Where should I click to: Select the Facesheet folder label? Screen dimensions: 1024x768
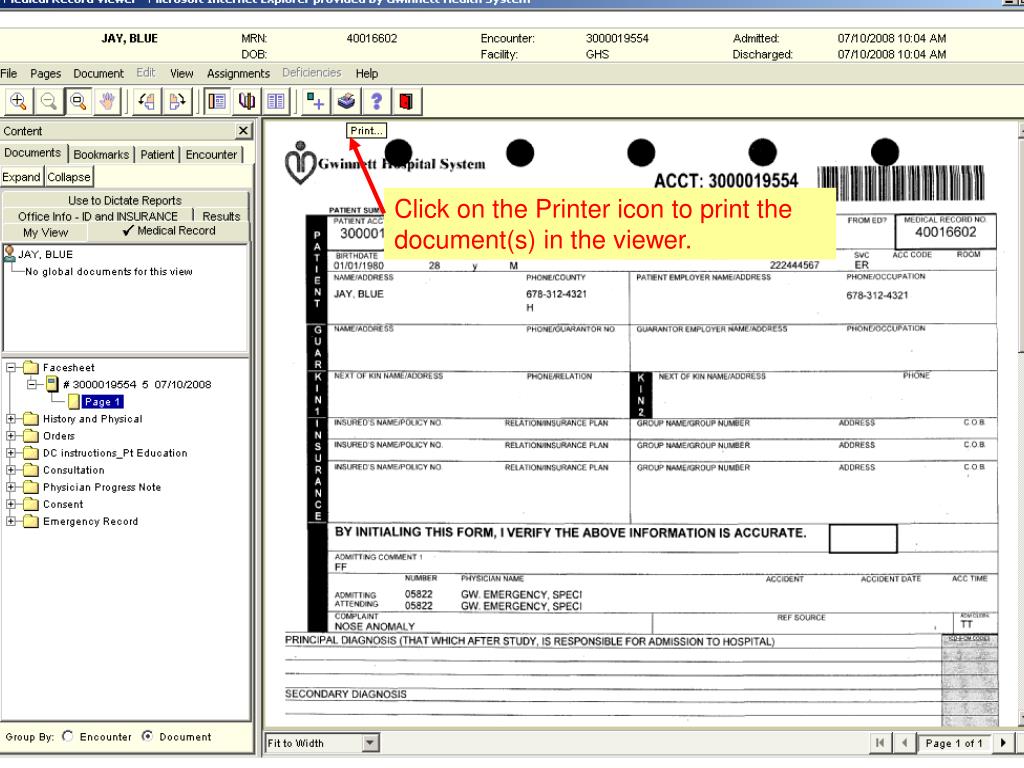69,368
